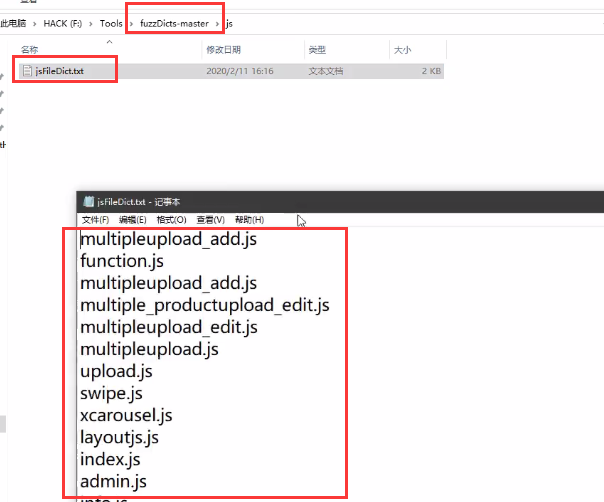The height and width of the screenshot is (502, 604).
Task: Open the 帮助(H) menu in Notepad
Action: 249,220
